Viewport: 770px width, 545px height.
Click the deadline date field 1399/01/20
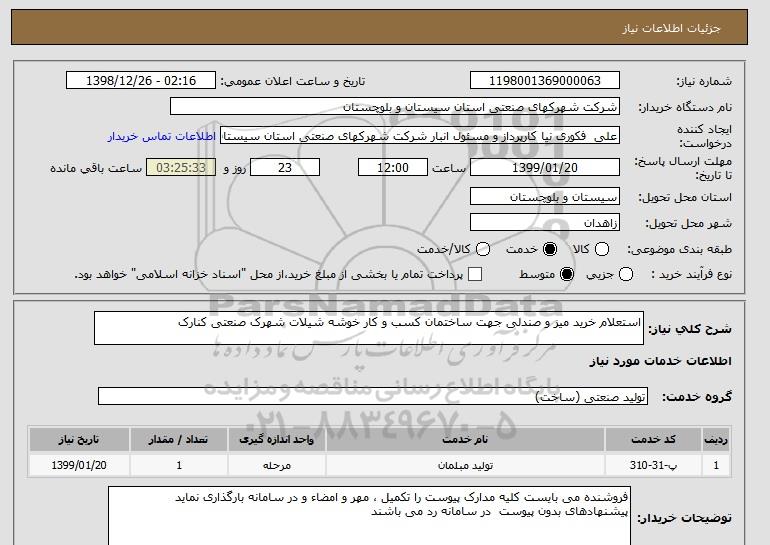(545, 167)
